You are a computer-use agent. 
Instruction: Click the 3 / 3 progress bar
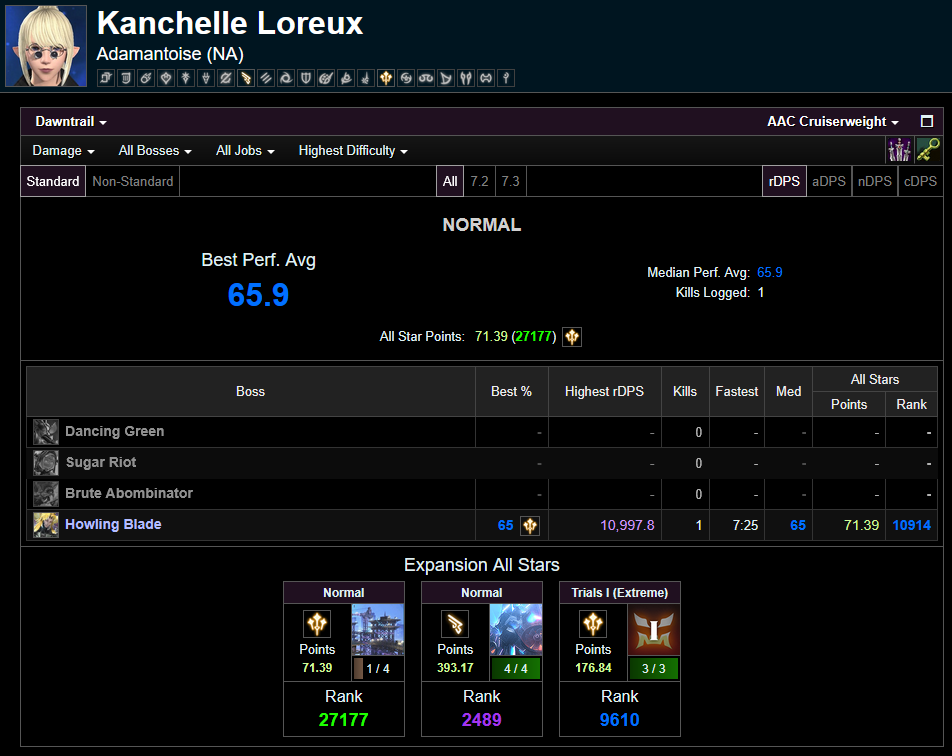click(653, 669)
